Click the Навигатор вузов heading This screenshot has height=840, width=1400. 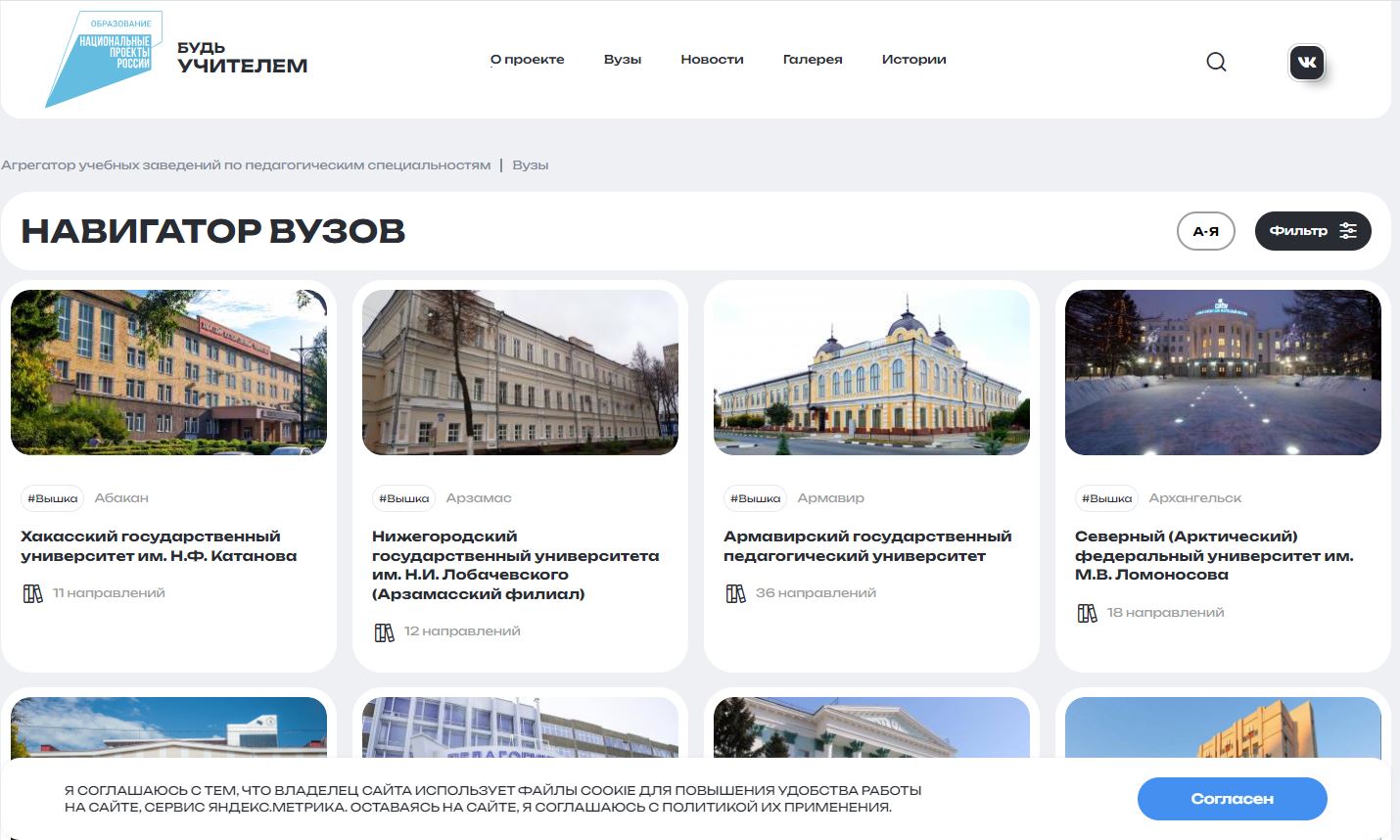pyautogui.click(x=213, y=231)
